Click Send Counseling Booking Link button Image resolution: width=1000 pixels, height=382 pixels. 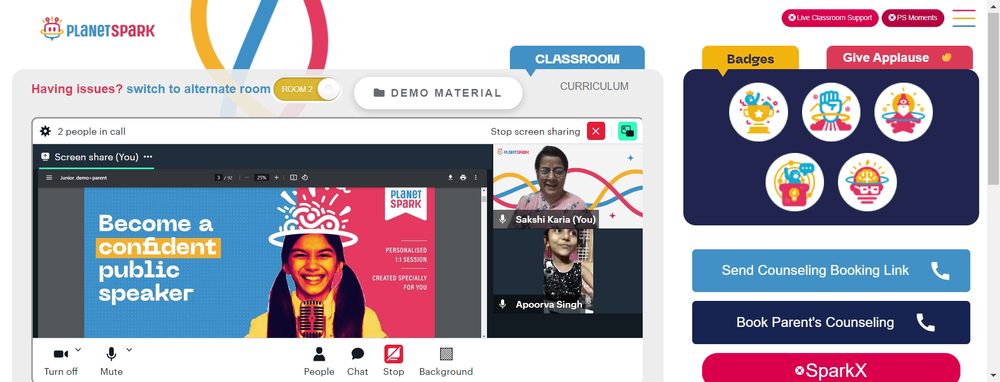point(831,270)
